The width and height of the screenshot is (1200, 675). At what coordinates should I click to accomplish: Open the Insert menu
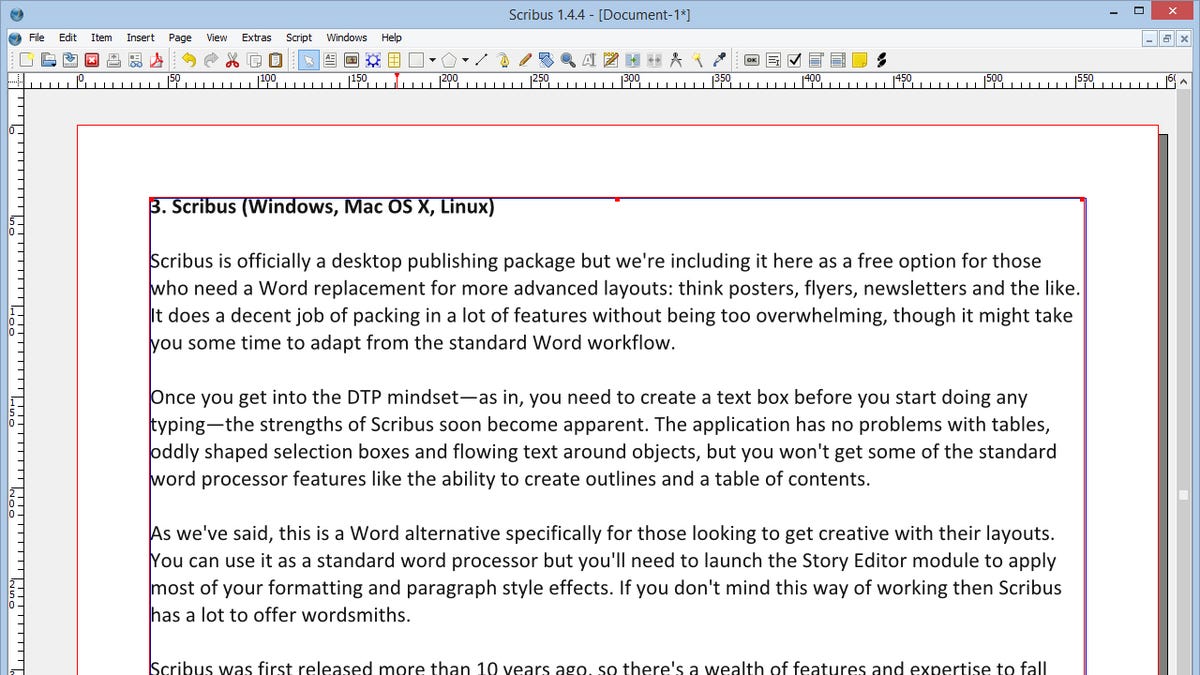(x=140, y=38)
